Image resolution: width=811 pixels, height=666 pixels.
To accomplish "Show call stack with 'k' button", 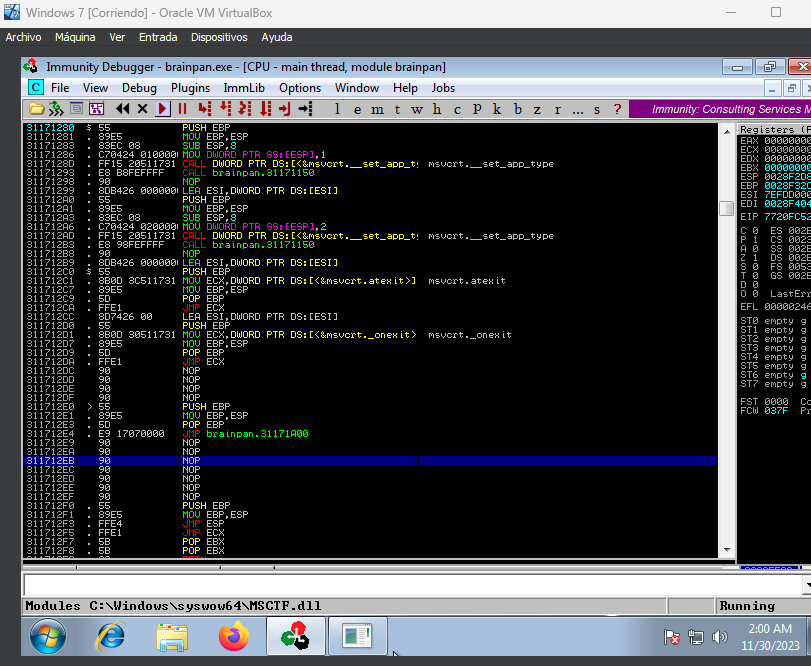I will pyautogui.click(x=497, y=109).
